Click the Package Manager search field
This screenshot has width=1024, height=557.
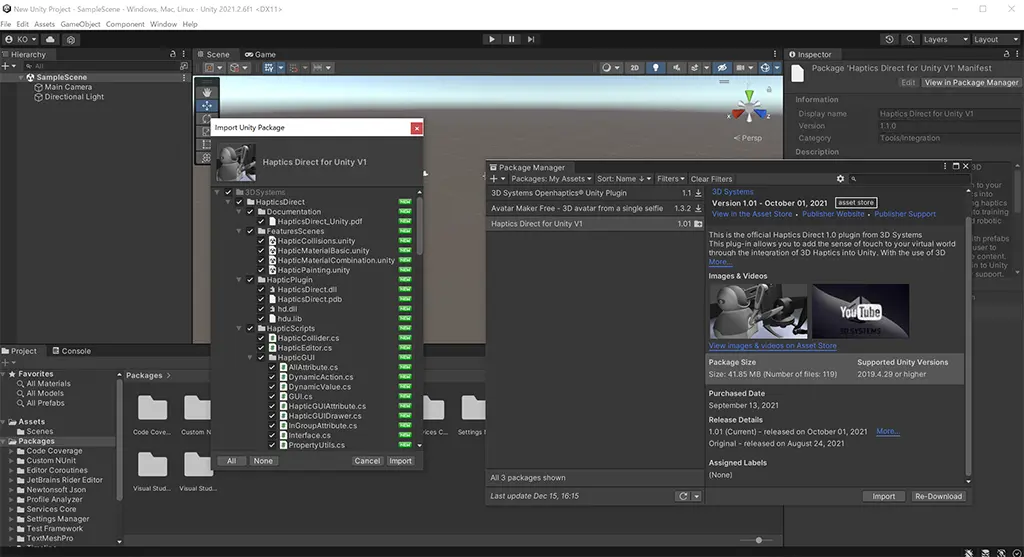pos(908,179)
